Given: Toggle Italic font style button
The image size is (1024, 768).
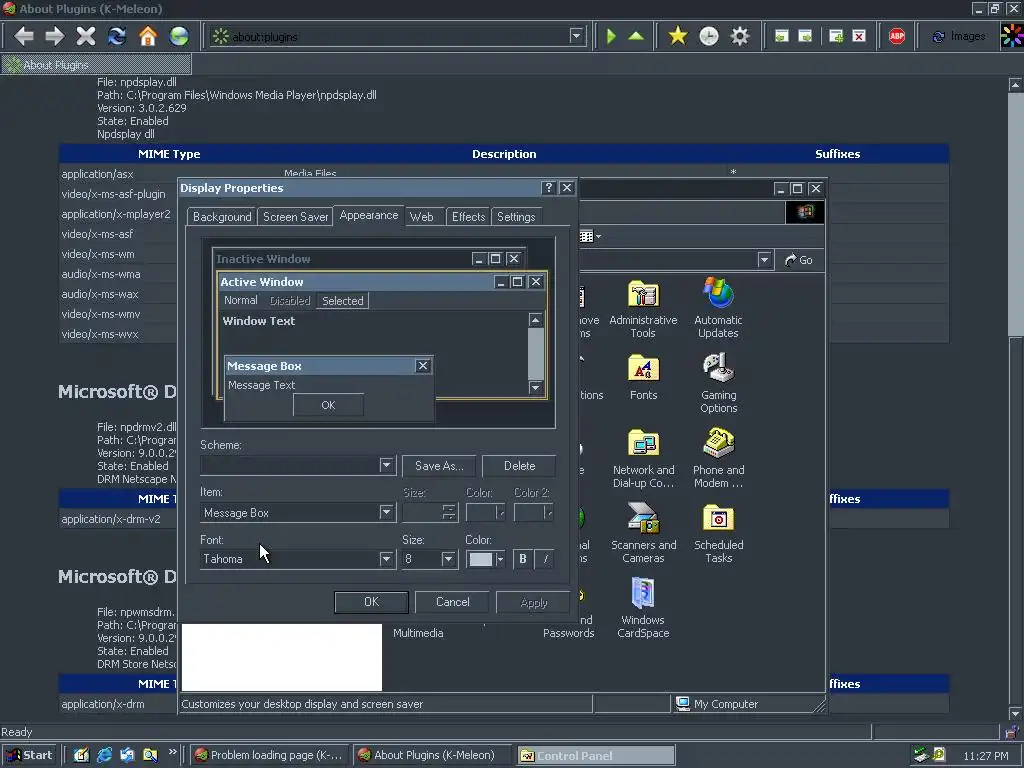Looking at the screenshot, I should 545,559.
